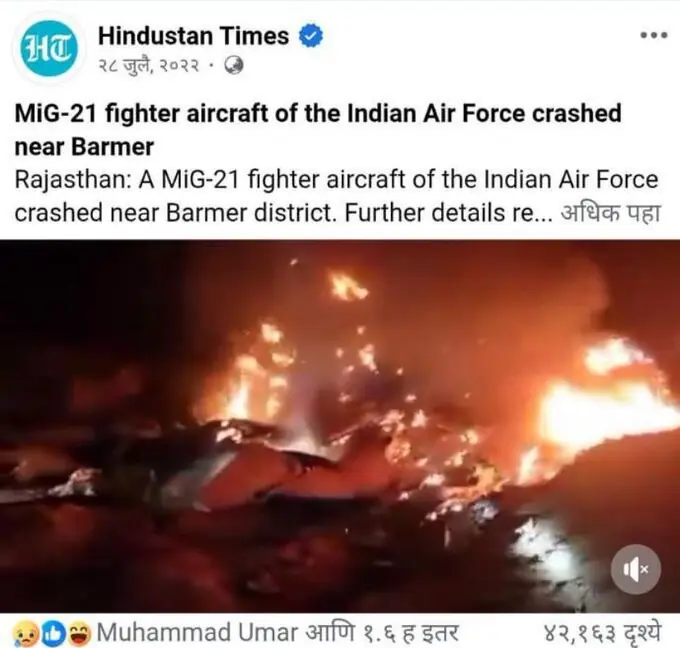The image size is (680, 648).
Task: Open the २८ जुलै, २०२२ post date
Action: (x=149, y=66)
